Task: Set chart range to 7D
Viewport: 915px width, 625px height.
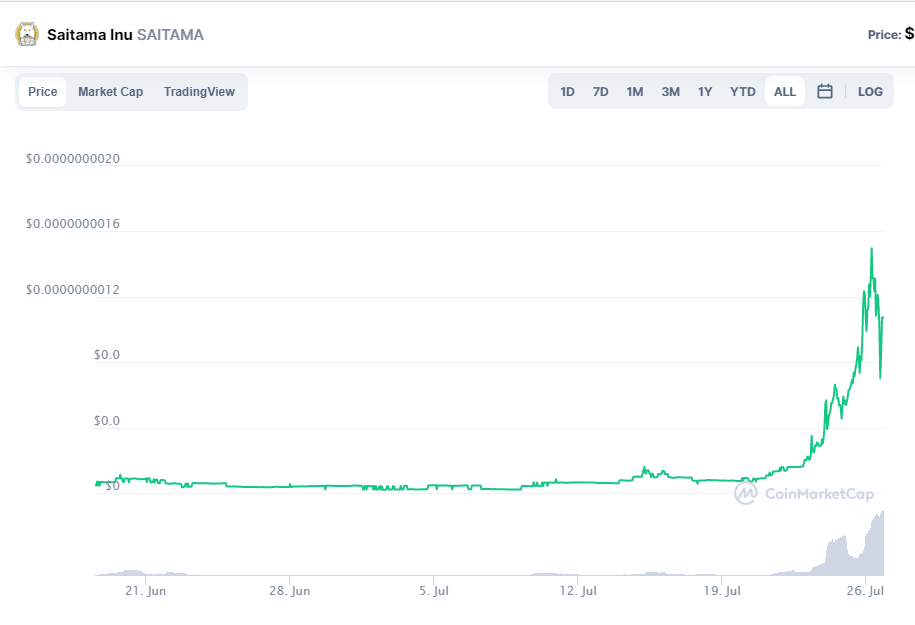Action: tap(600, 92)
